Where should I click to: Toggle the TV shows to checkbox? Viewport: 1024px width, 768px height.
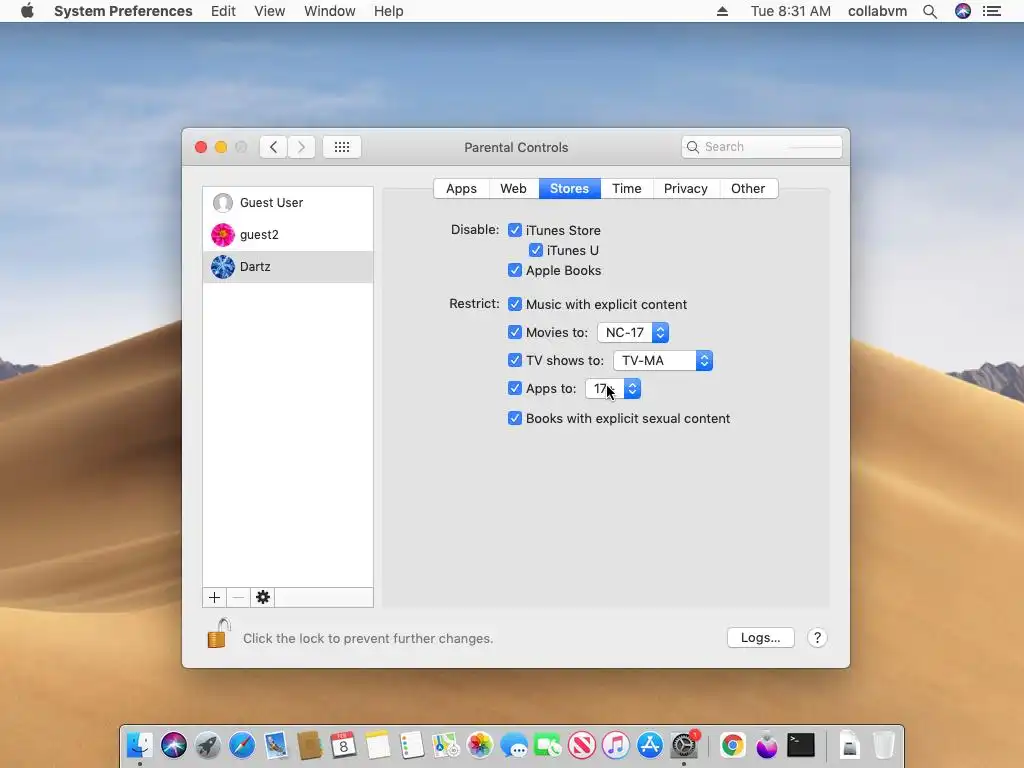[x=515, y=360]
